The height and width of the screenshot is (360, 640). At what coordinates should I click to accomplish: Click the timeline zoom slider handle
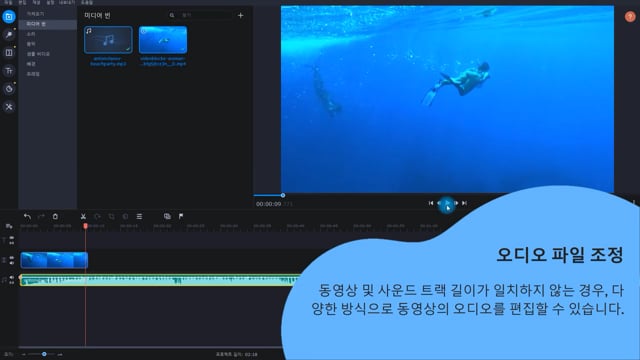tap(44, 354)
